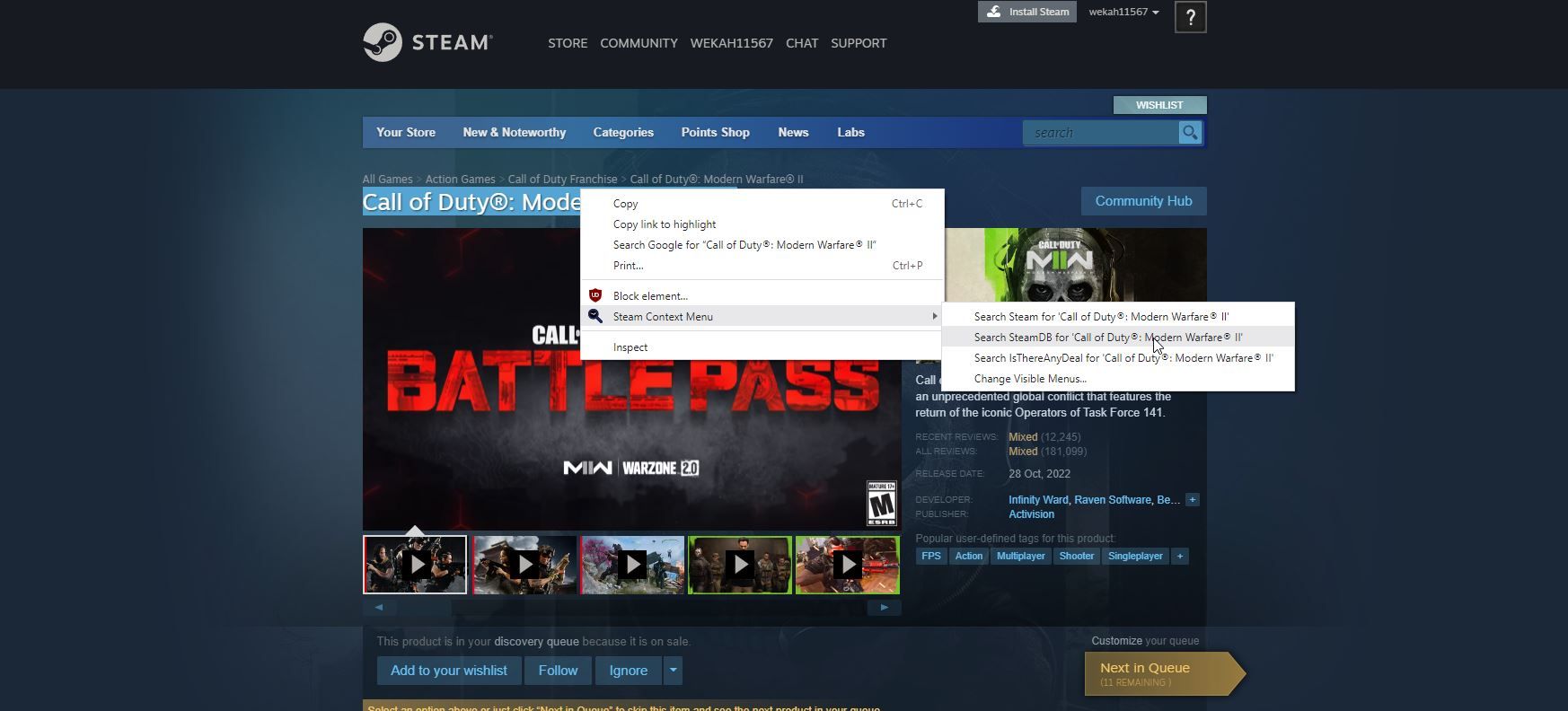Screen dimensions: 1568x711
Task: Click the Action tag
Action: 969,557
